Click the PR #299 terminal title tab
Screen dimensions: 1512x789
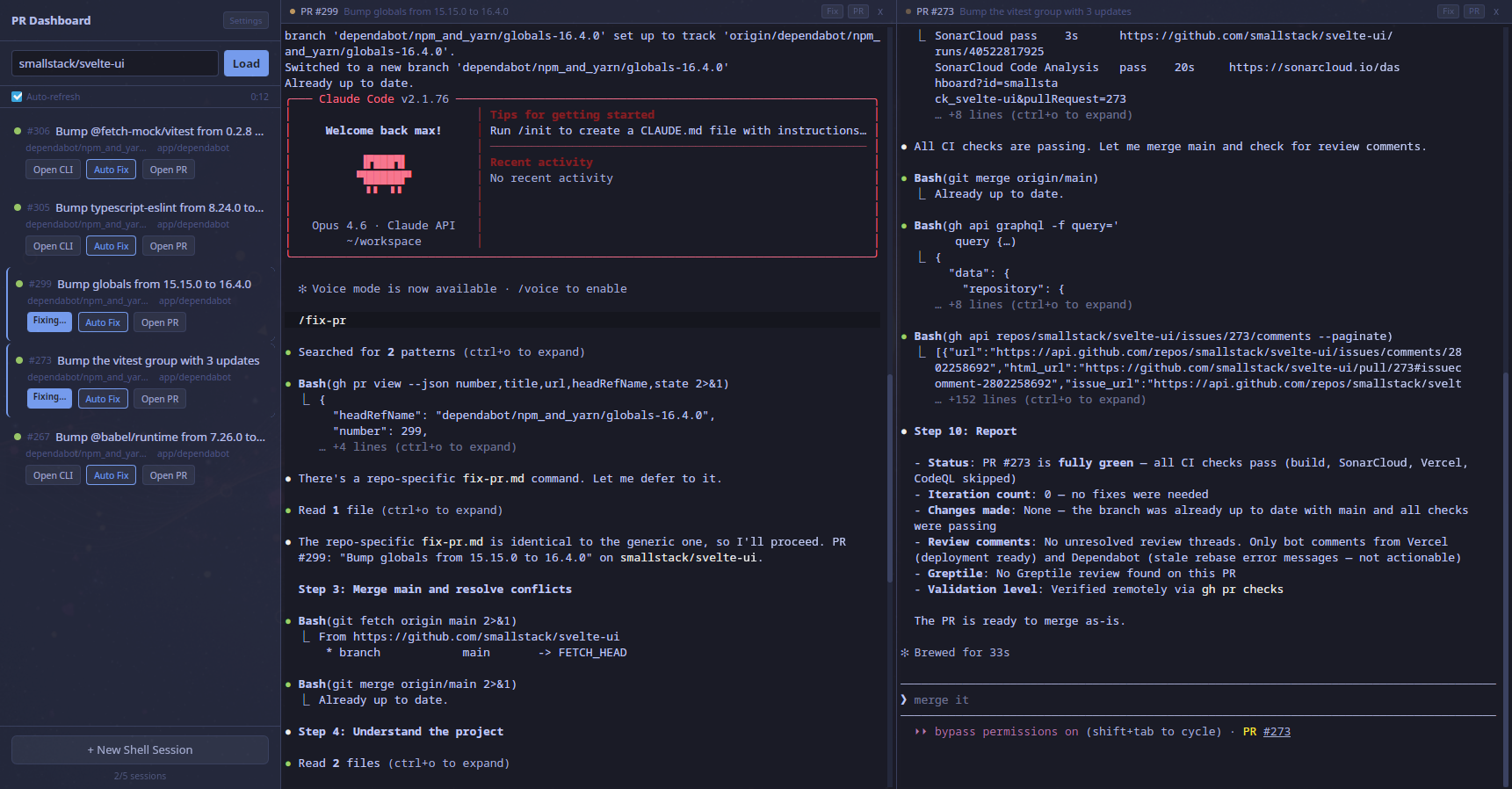[400, 11]
